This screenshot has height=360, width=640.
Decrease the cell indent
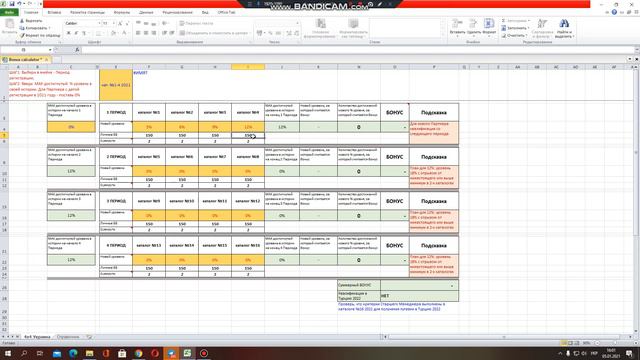point(164,33)
